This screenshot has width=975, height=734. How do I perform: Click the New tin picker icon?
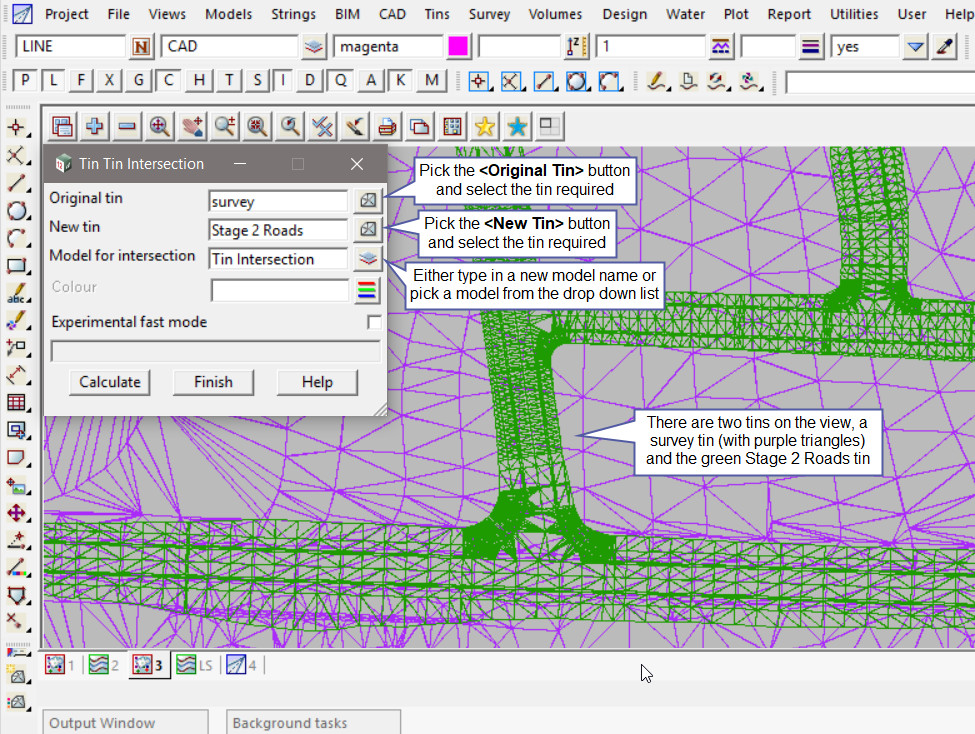coord(368,230)
